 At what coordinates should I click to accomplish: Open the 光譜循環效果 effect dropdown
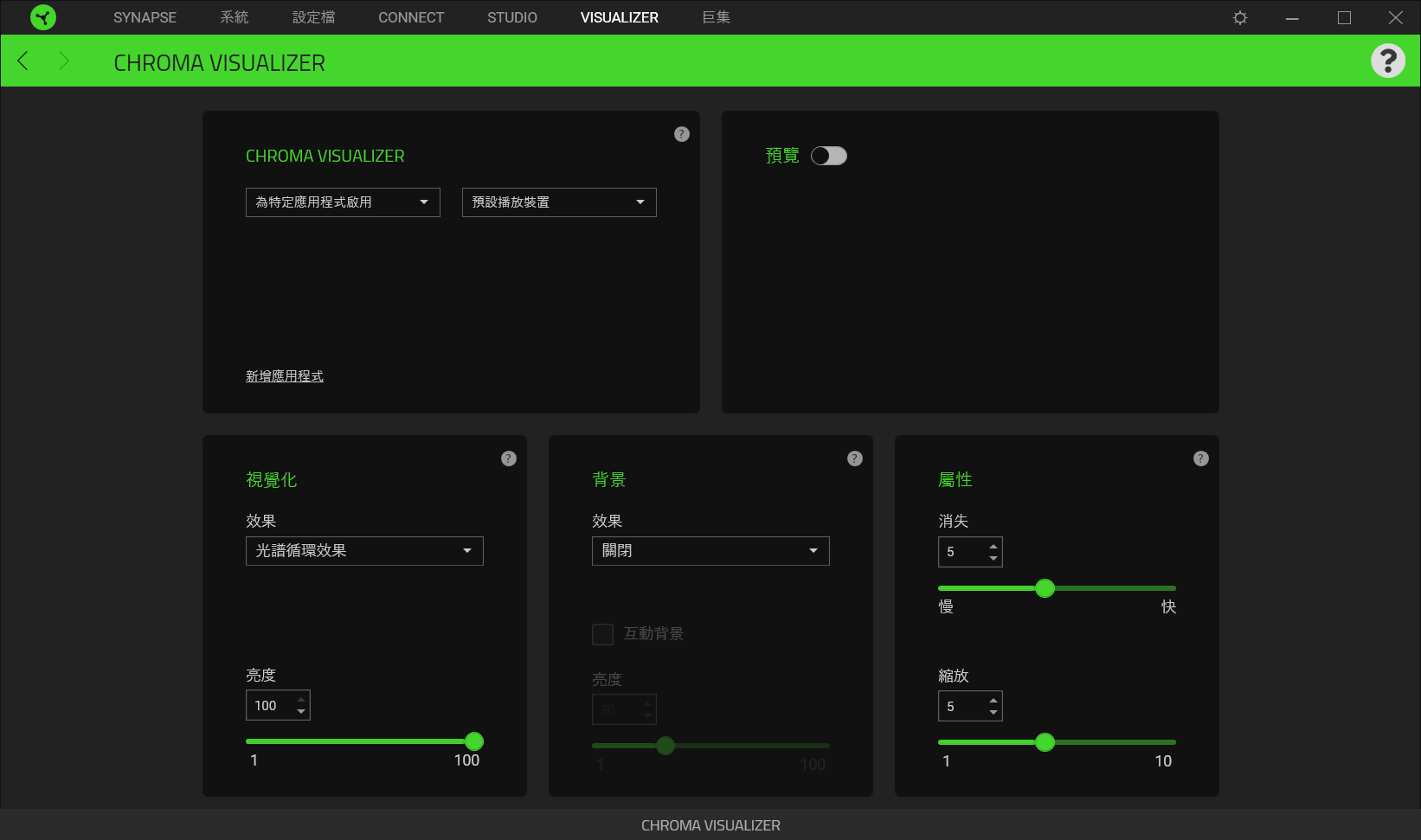364,551
